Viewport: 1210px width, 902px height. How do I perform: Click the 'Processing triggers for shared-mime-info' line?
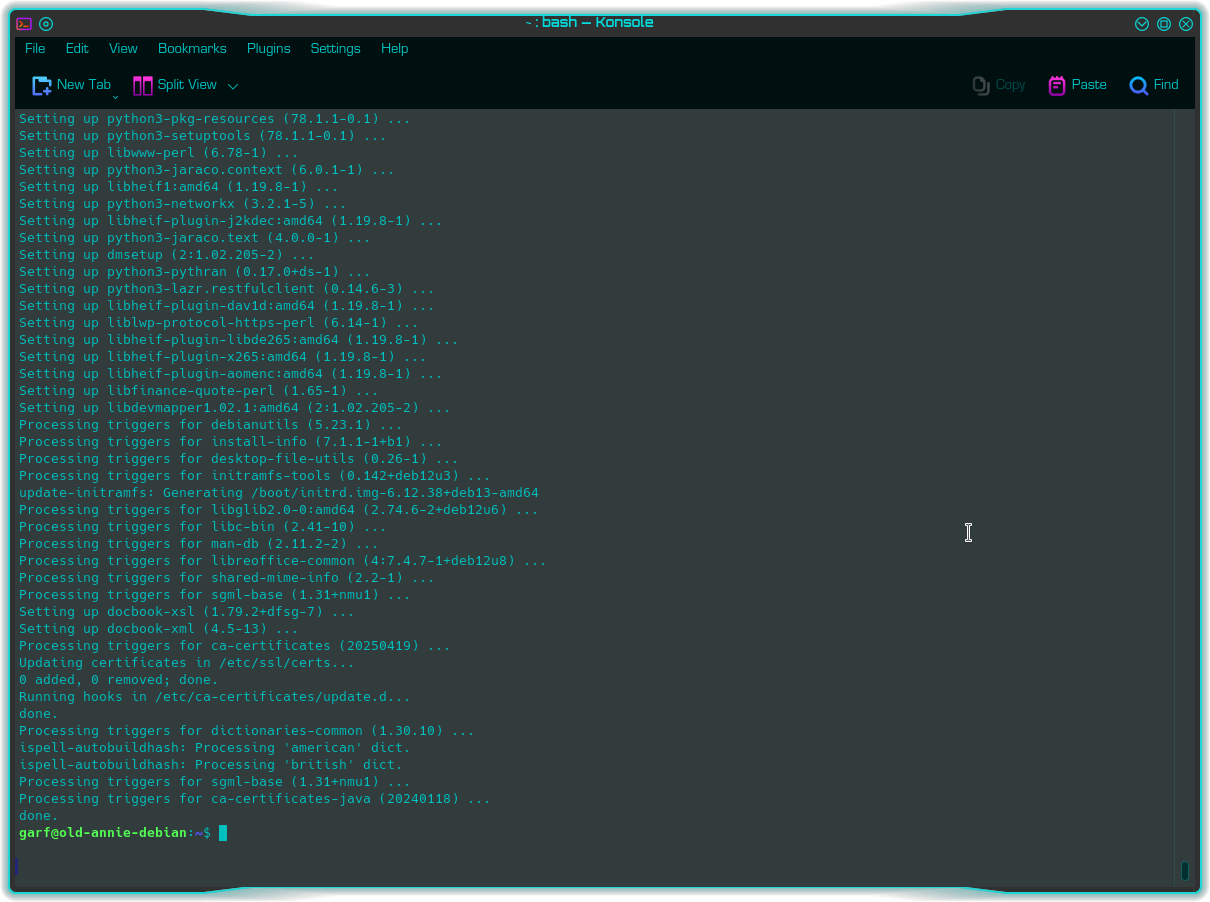coord(227,578)
